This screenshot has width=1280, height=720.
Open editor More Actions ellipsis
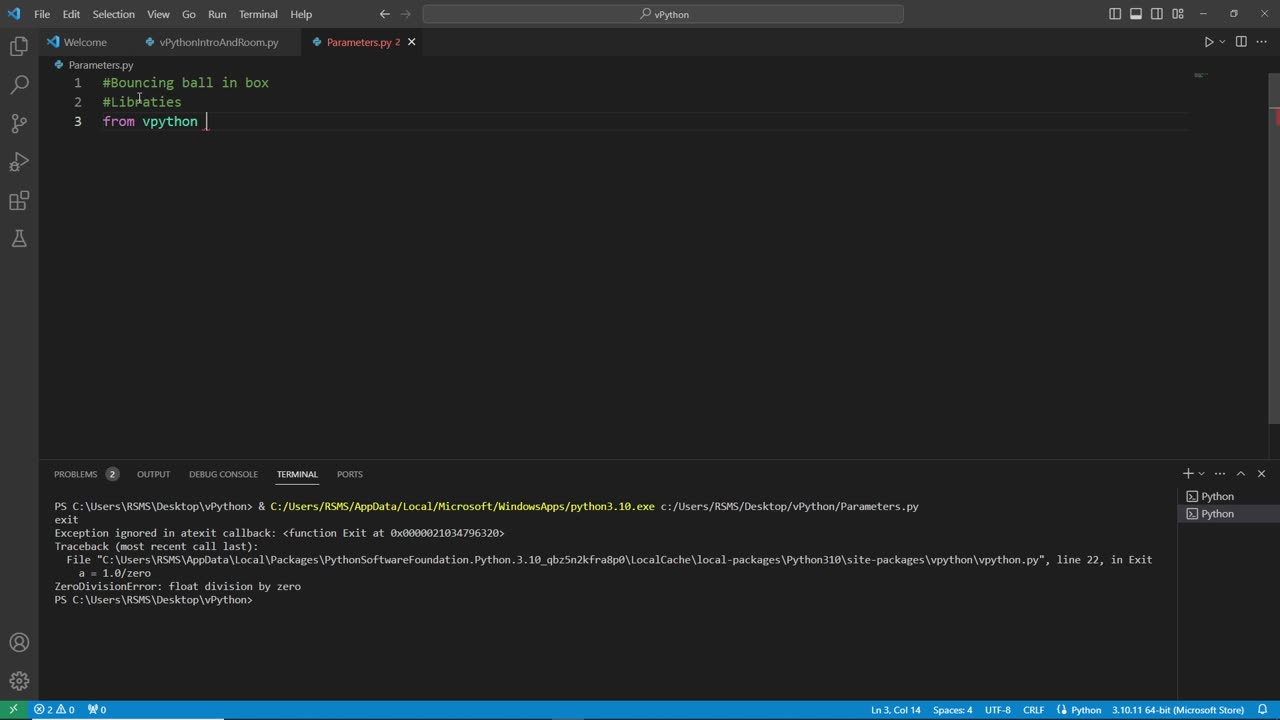(x=1262, y=42)
